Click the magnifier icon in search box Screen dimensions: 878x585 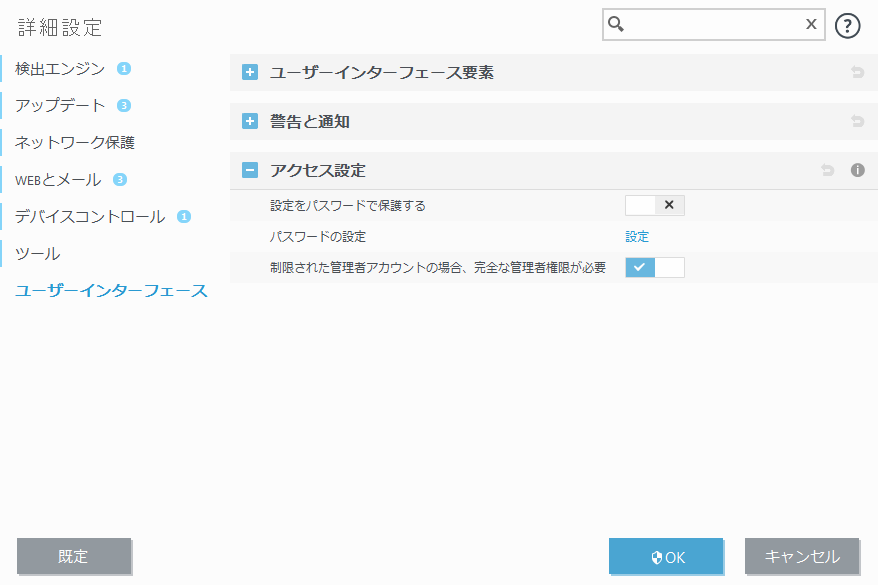614,24
